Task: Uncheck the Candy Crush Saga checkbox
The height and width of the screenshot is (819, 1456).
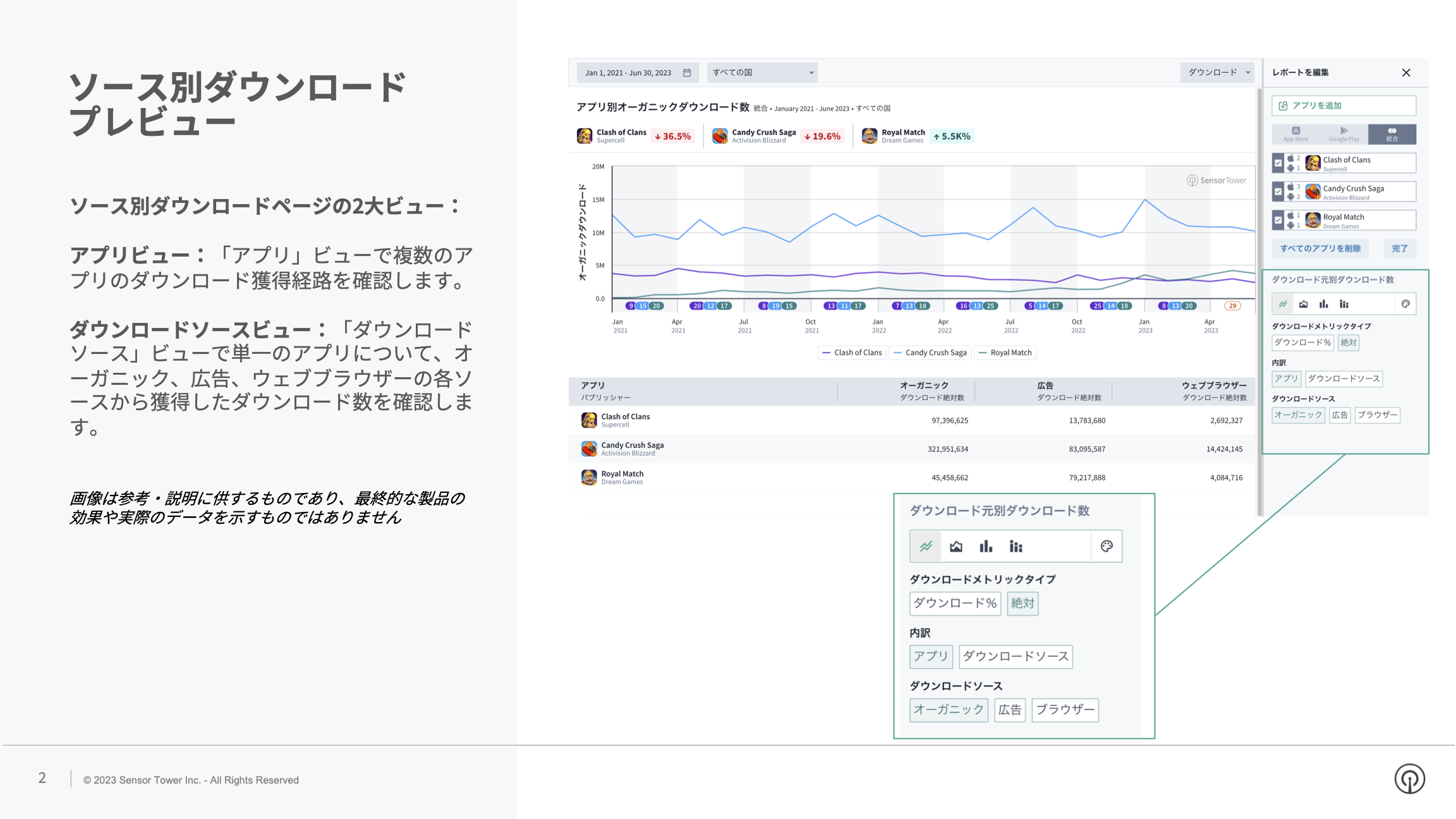Action: point(1278,191)
